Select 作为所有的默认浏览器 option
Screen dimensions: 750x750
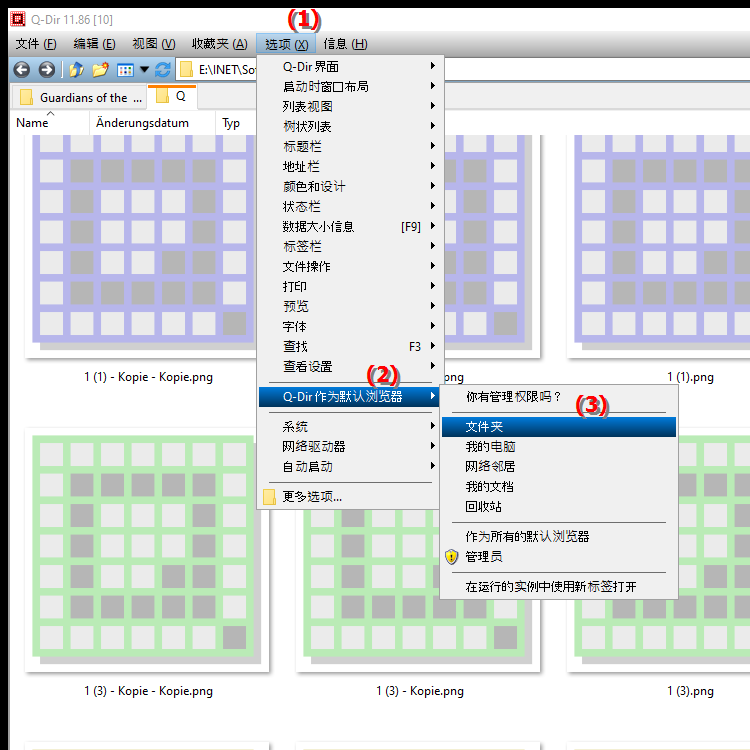(559, 537)
